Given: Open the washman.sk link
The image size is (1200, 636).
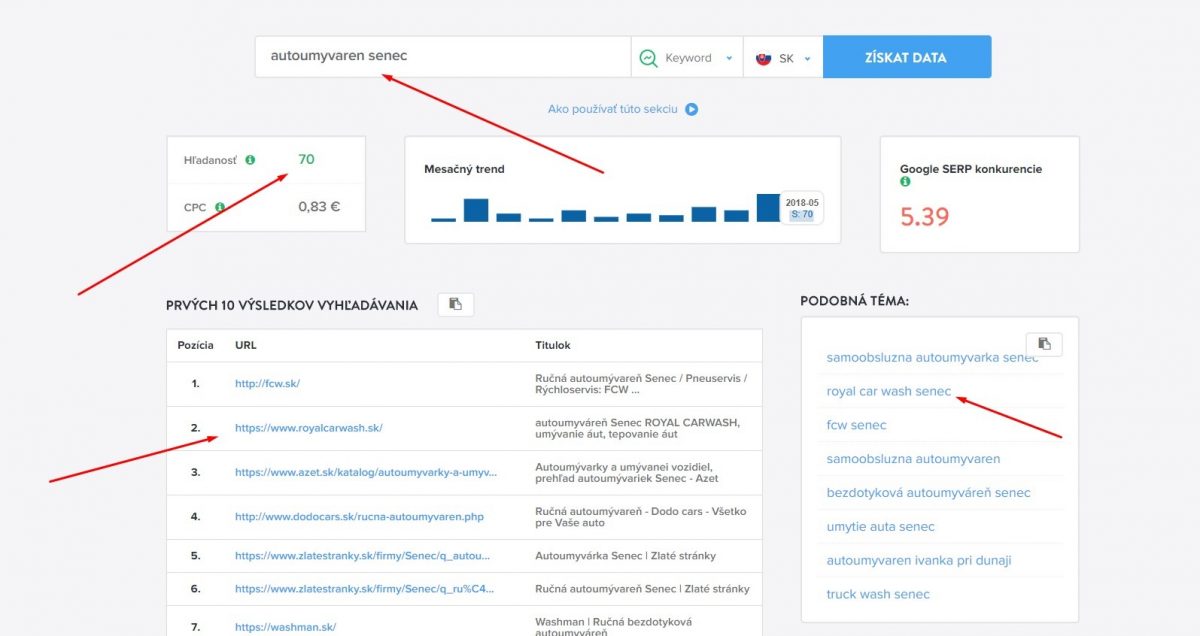Looking at the screenshot, I should 285,627.
